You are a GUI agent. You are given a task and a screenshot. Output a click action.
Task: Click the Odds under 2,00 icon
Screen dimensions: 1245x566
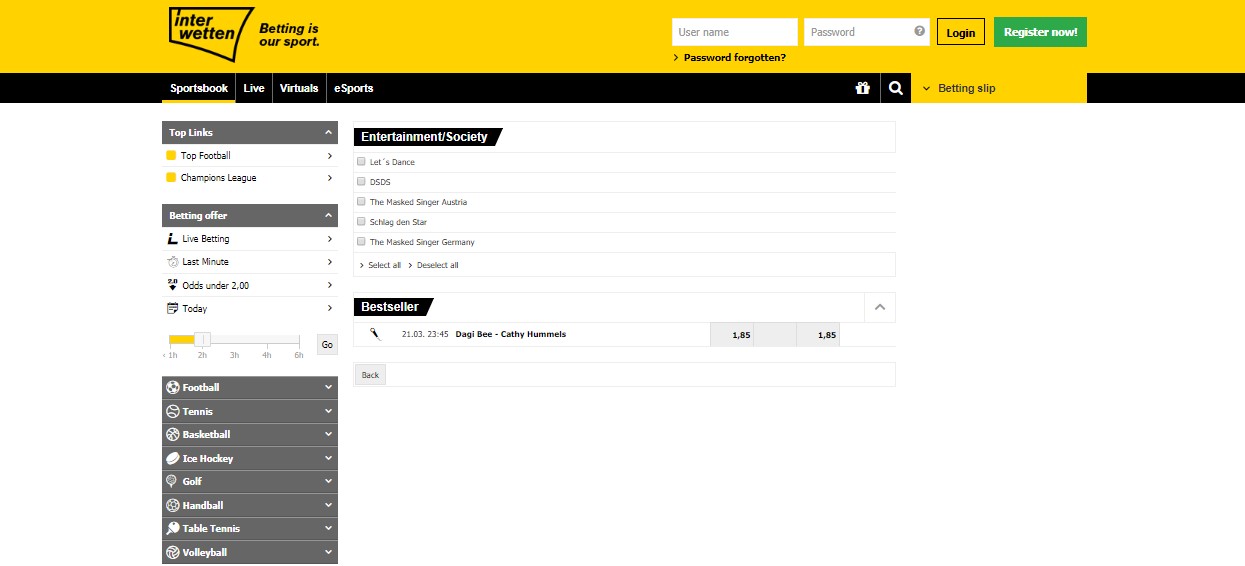[172, 285]
